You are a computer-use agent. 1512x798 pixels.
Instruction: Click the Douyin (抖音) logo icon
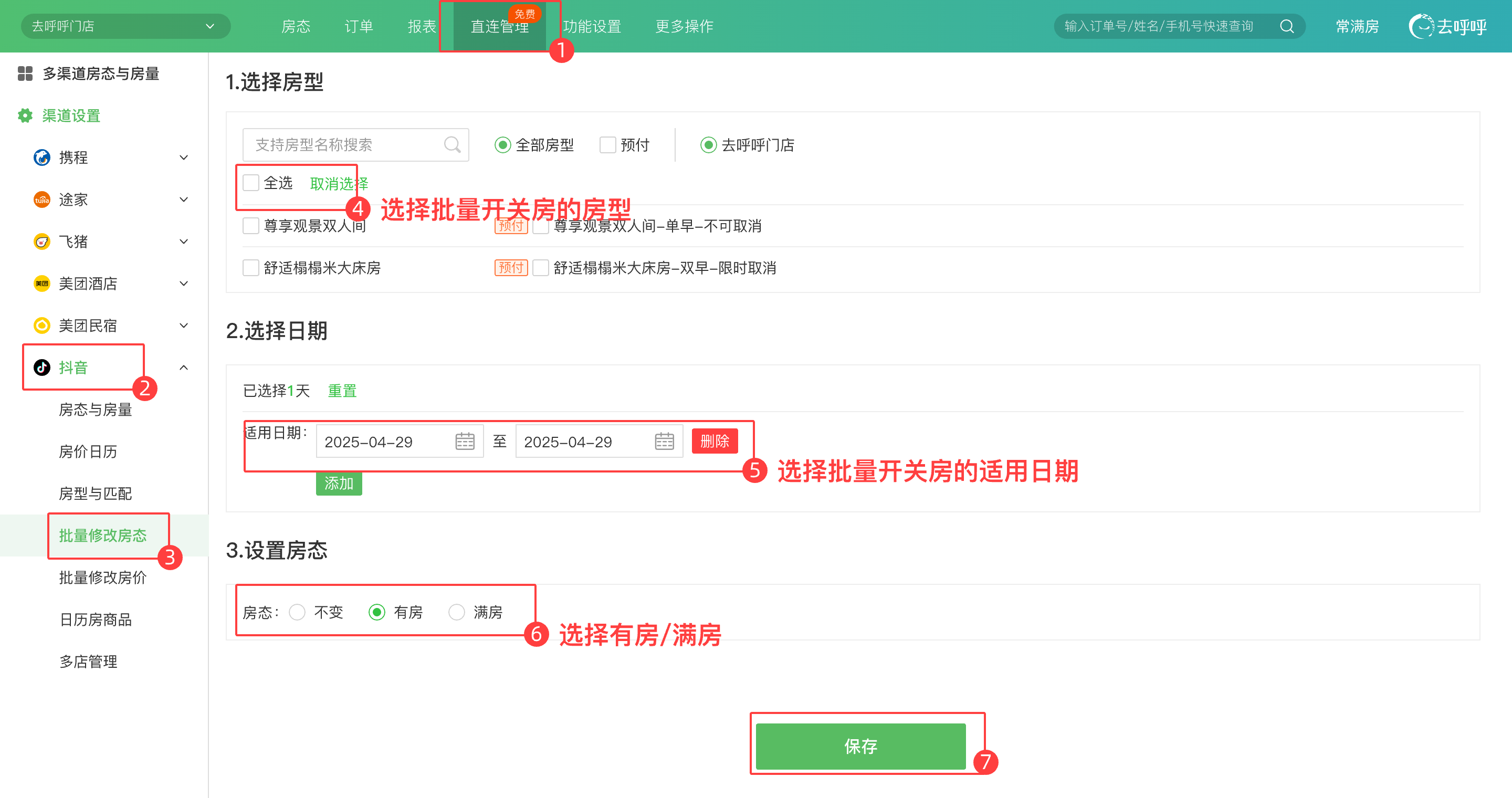click(41, 367)
